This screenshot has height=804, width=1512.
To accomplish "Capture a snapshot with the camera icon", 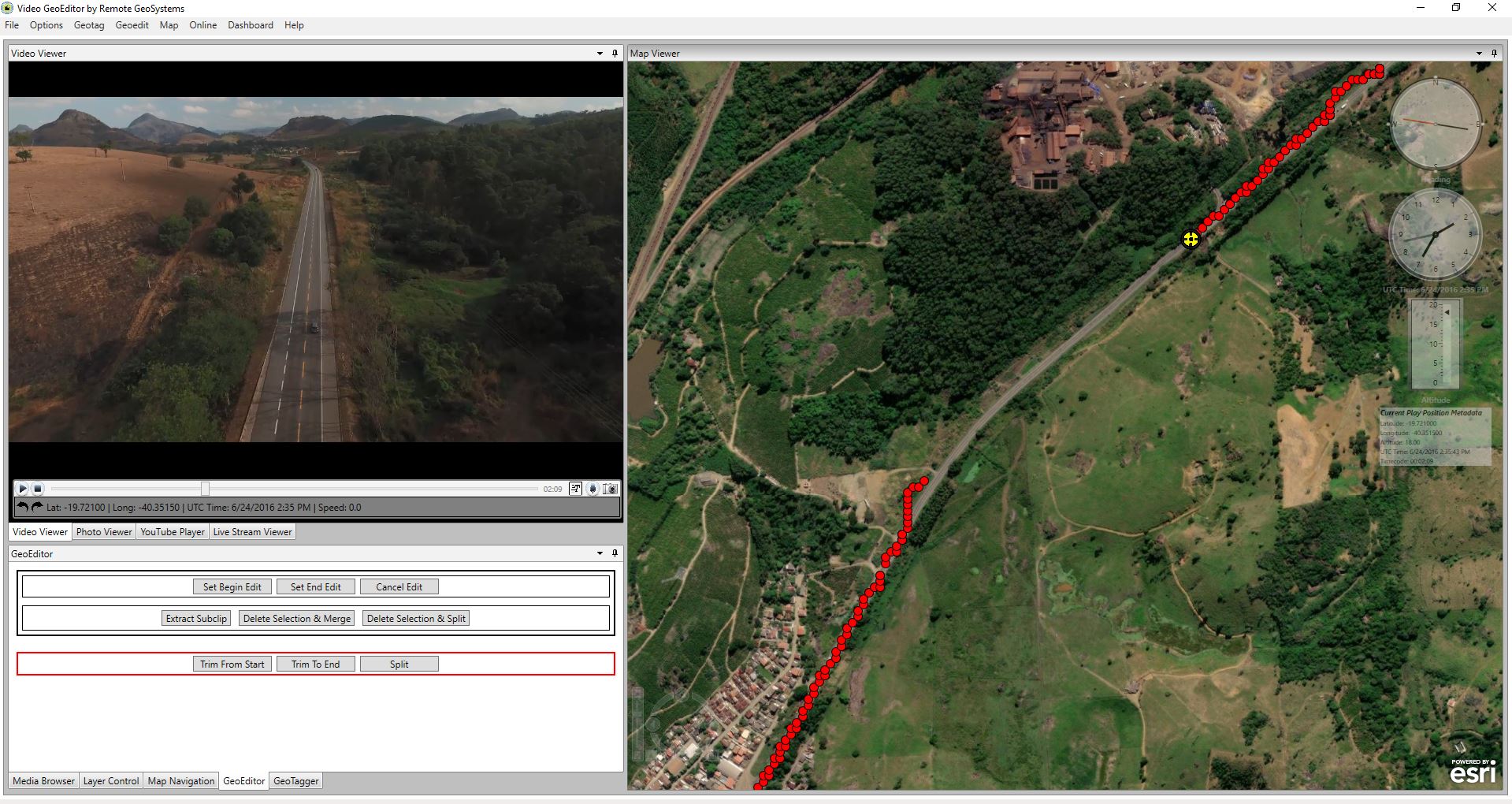I will click(x=610, y=489).
